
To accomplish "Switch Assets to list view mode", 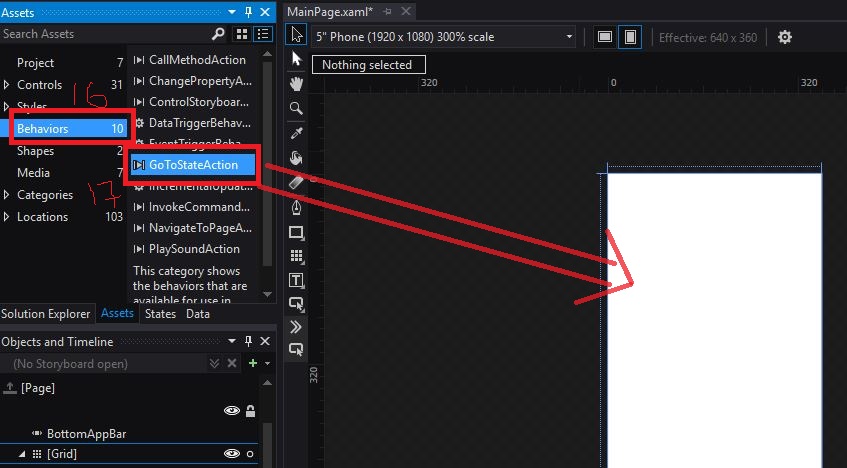I will (x=263, y=34).
